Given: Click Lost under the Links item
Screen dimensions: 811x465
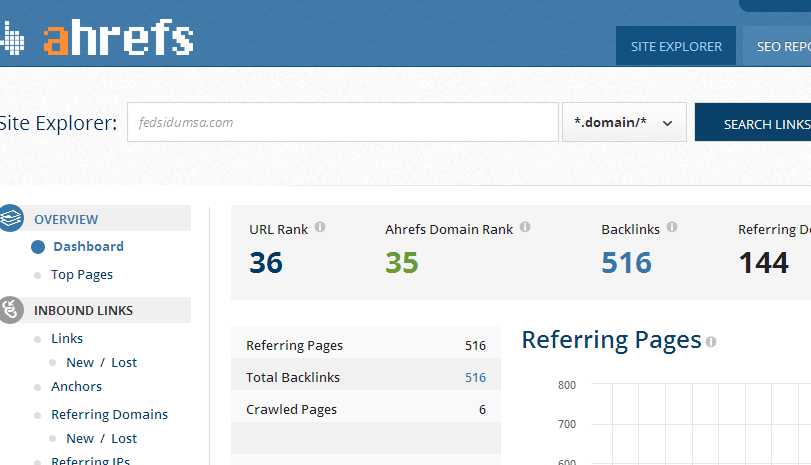Looking at the screenshot, I should coord(124,363).
